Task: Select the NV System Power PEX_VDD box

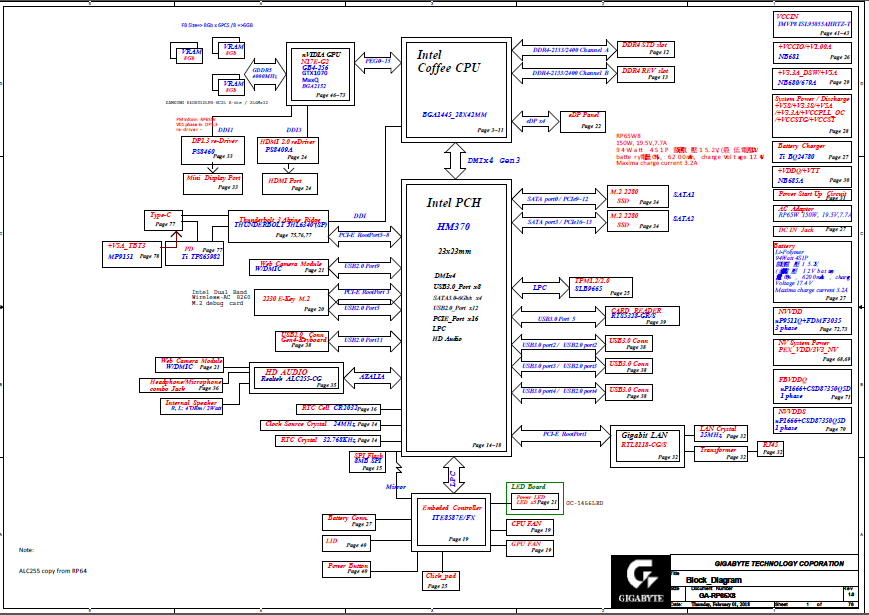Action: pyautogui.click(x=812, y=352)
